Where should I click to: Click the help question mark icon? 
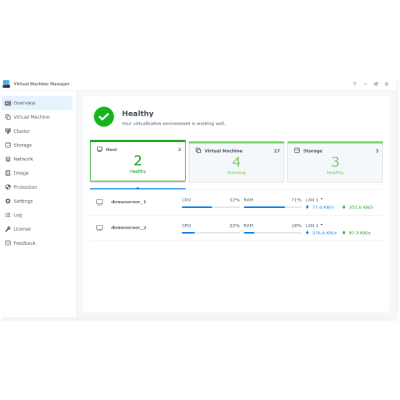coord(355,84)
